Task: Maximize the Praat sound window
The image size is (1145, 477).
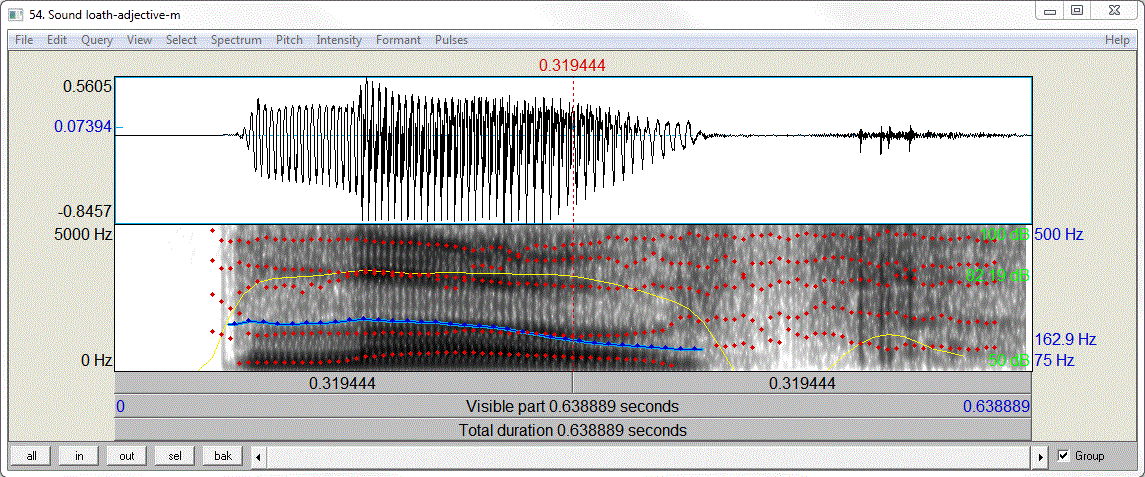Action: click(1076, 10)
